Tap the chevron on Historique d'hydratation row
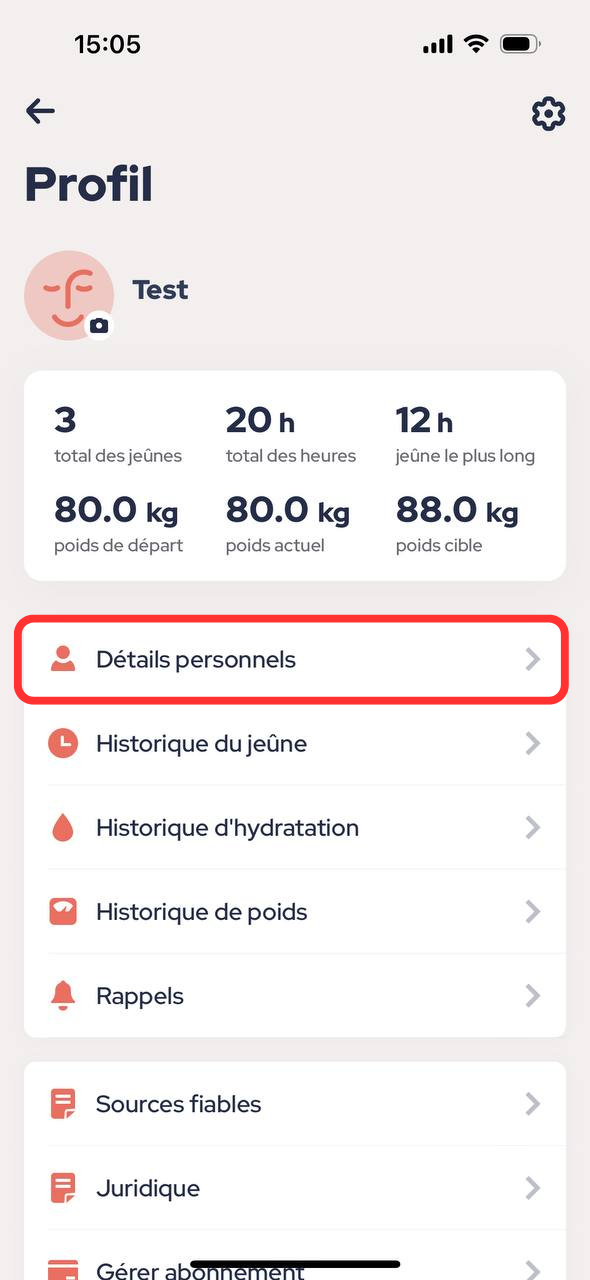Screen dimensions: 590x1280 [533, 827]
